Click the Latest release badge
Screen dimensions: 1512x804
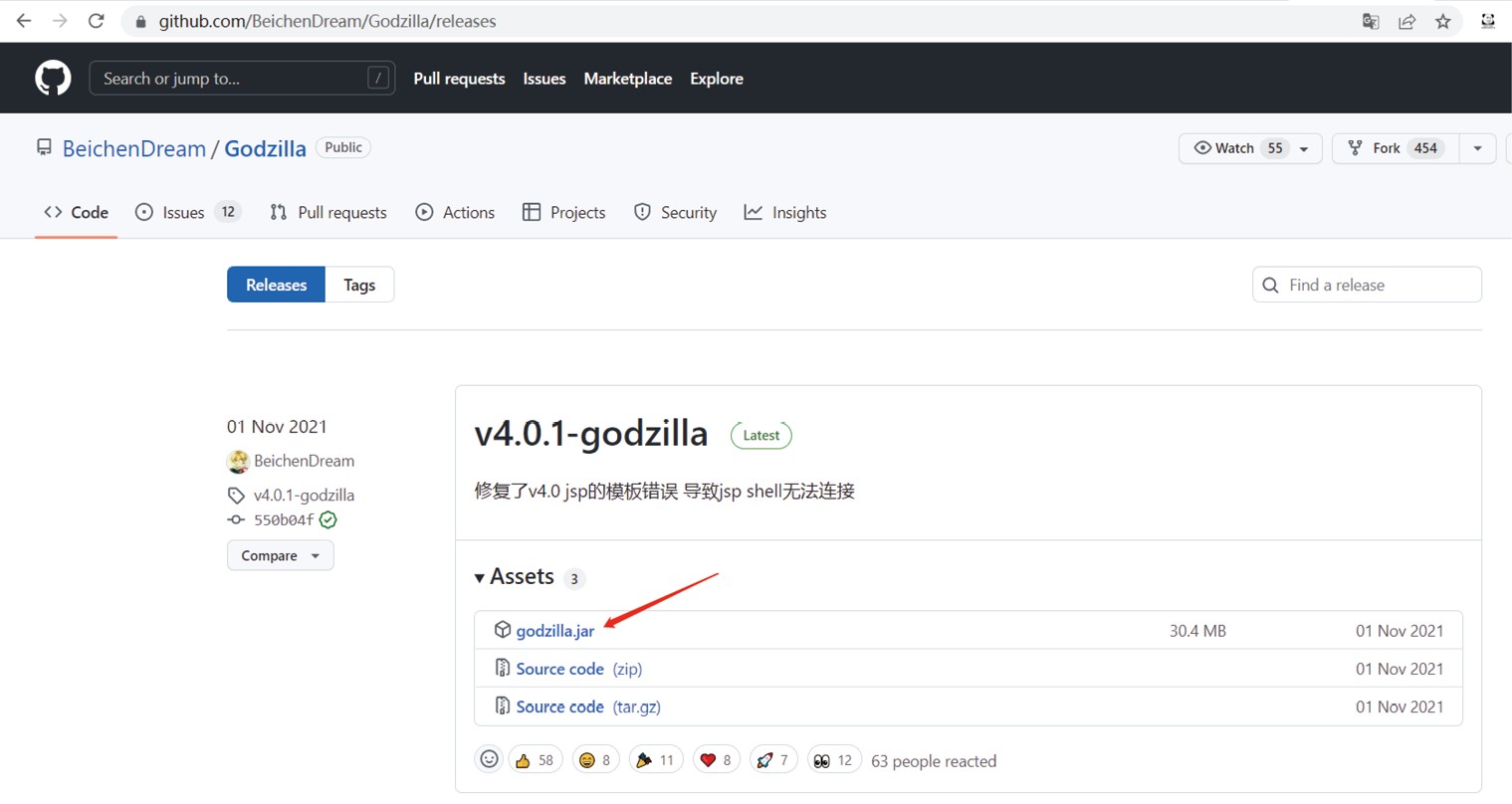click(x=761, y=435)
